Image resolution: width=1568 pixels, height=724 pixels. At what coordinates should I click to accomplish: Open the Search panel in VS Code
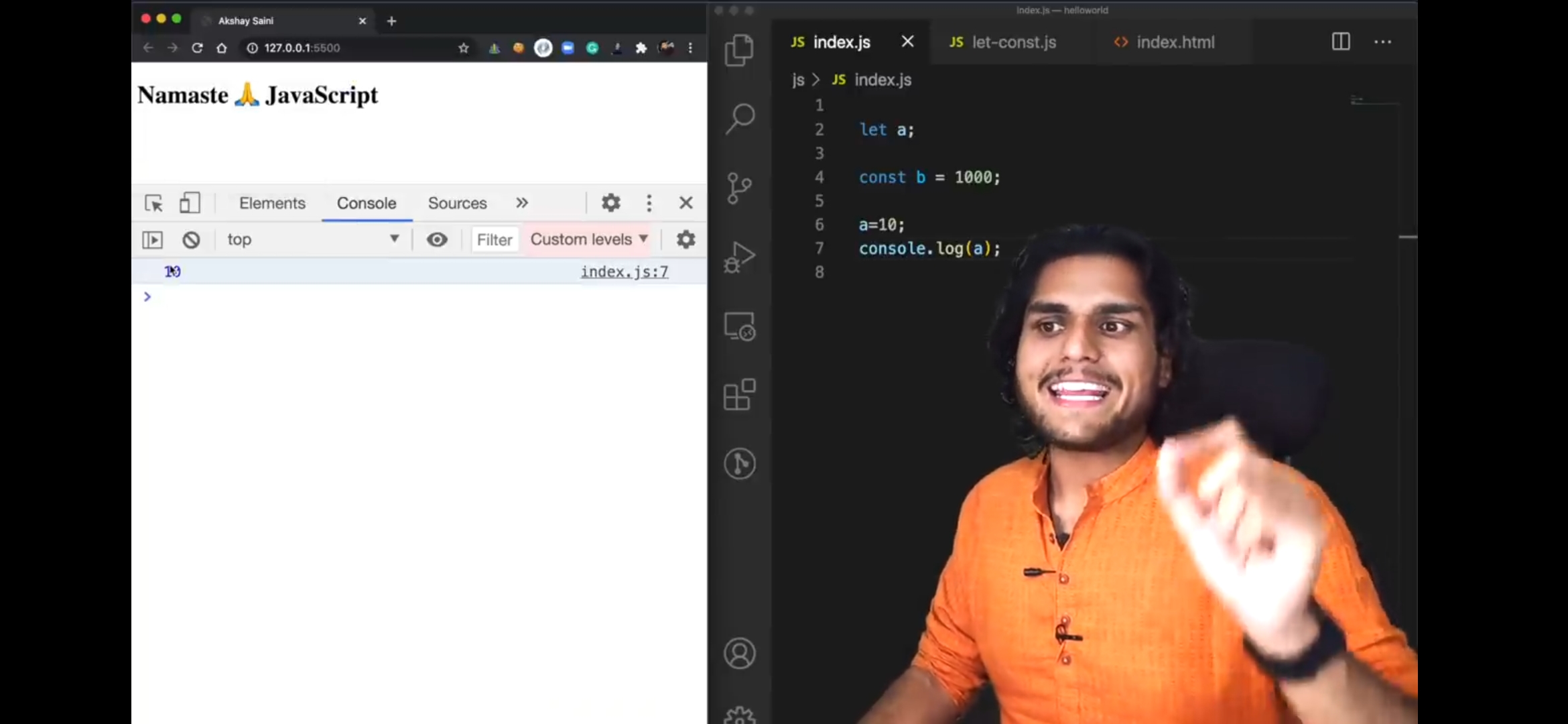[740, 119]
